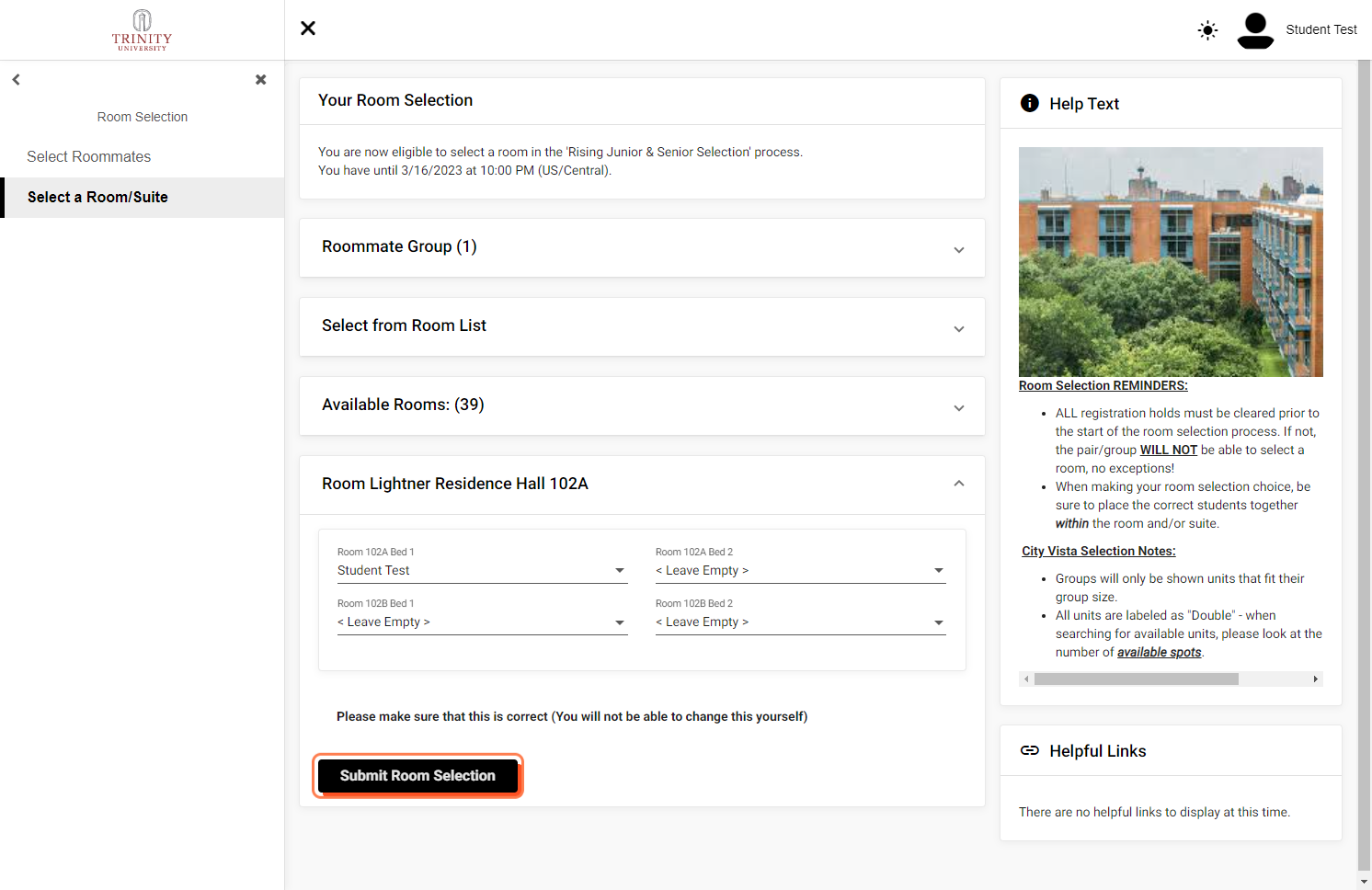The width and height of the screenshot is (1372, 890).
Task: Toggle the light/dark theme sun icon
Action: 1207,30
